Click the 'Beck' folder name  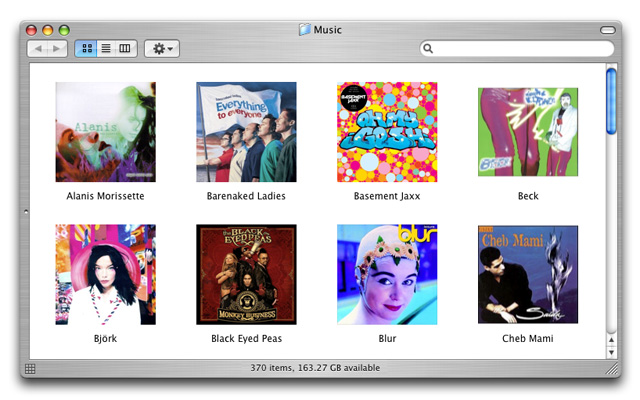pyautogui.click(x=528, y=196)
